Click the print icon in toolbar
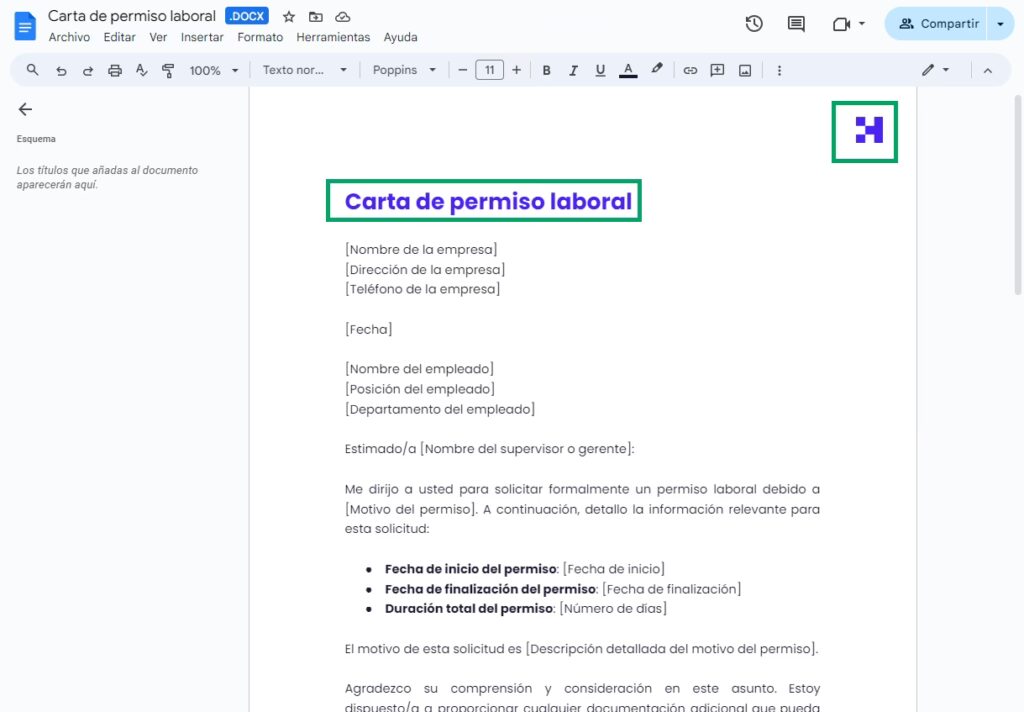This screenshot has width=1024, height=712. coord(115,71)
